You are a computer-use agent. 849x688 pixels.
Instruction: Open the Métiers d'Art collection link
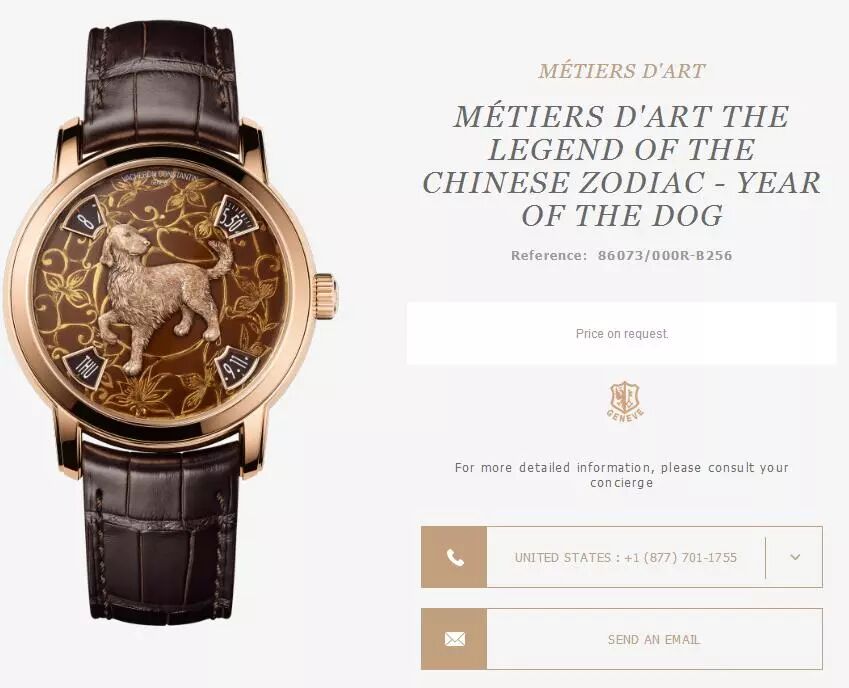(x=622, y=71)
